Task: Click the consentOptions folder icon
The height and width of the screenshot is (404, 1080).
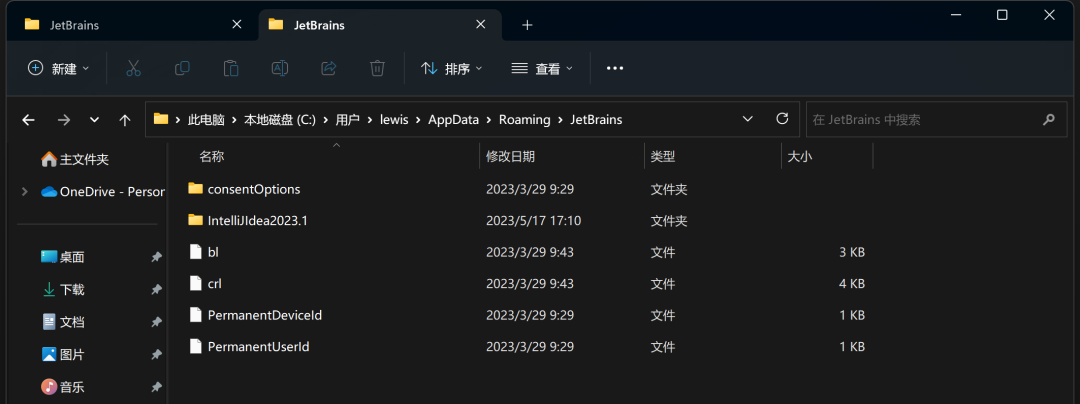Action: tap(196, 188)
